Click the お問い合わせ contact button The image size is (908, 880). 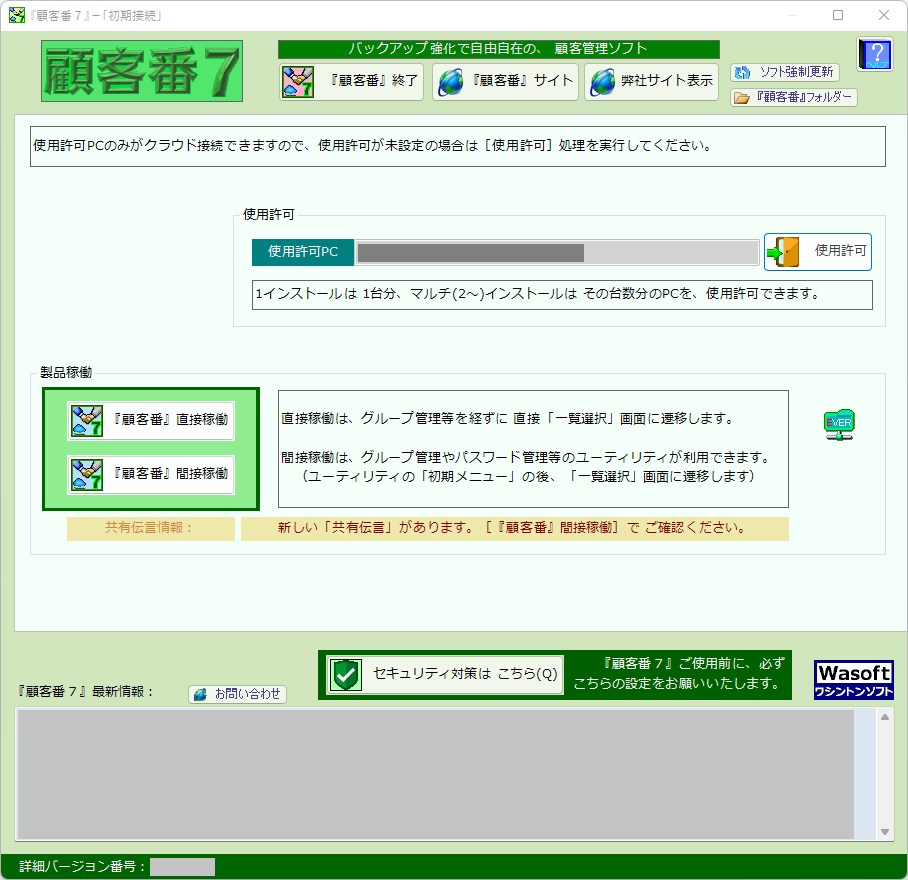tap(237, 694)
